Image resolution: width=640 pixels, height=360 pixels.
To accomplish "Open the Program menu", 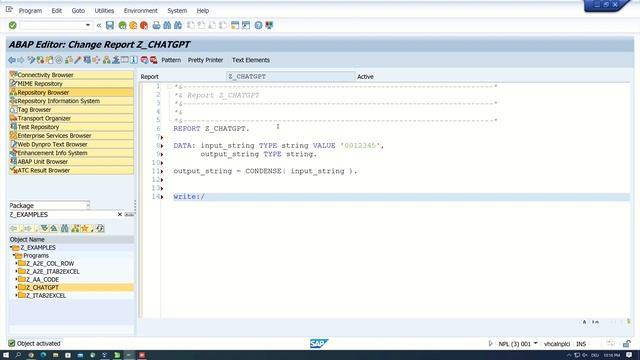I will tap(30, 11).
